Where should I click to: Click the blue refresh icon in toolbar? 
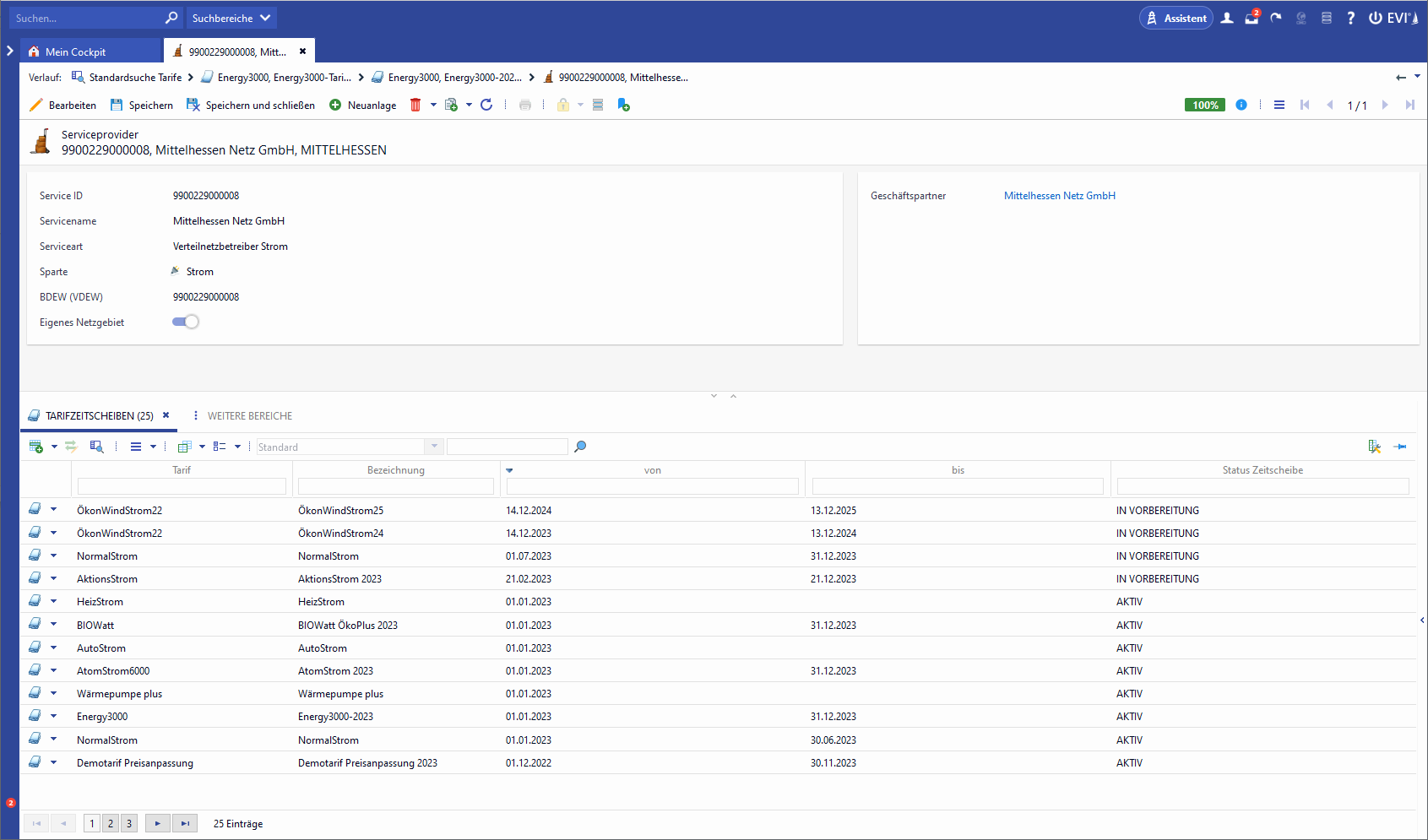point(486,105)
